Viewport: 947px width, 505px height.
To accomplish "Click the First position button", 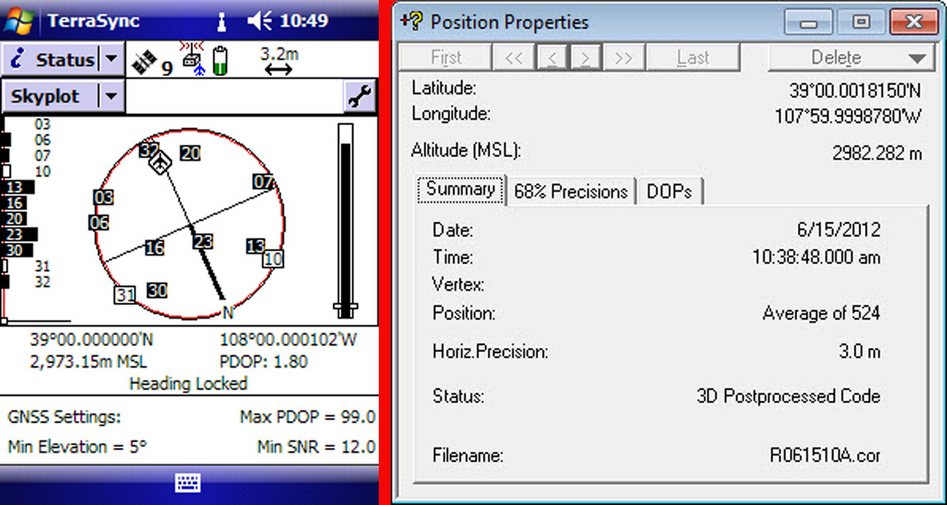I will (x=446, y=58).
